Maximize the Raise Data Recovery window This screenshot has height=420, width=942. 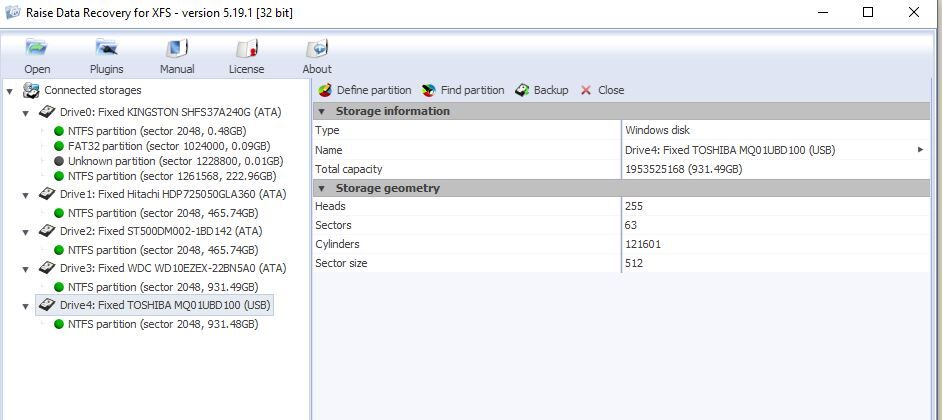click(x=868, y=12)
